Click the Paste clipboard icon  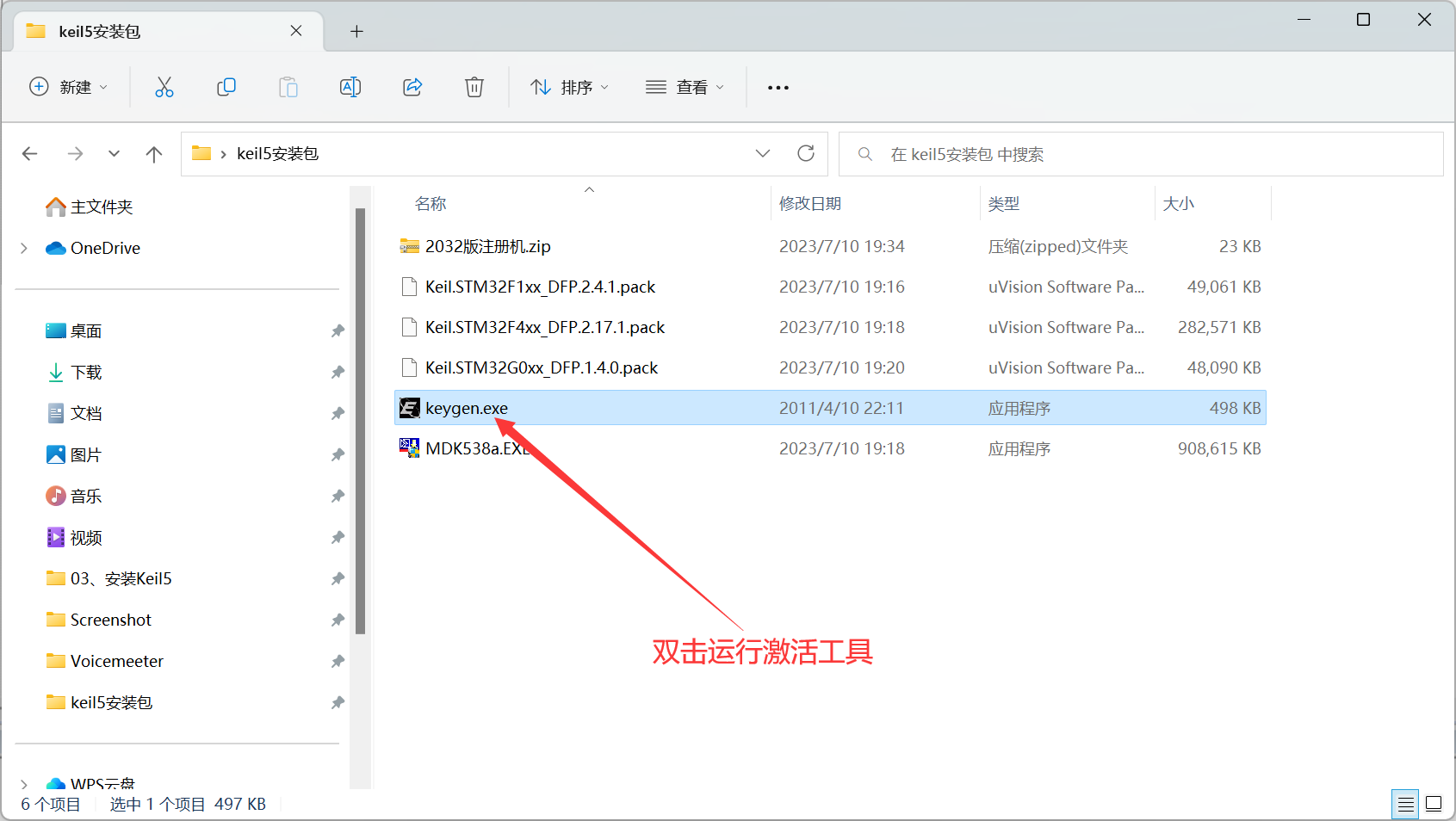[x=288, y=87]
